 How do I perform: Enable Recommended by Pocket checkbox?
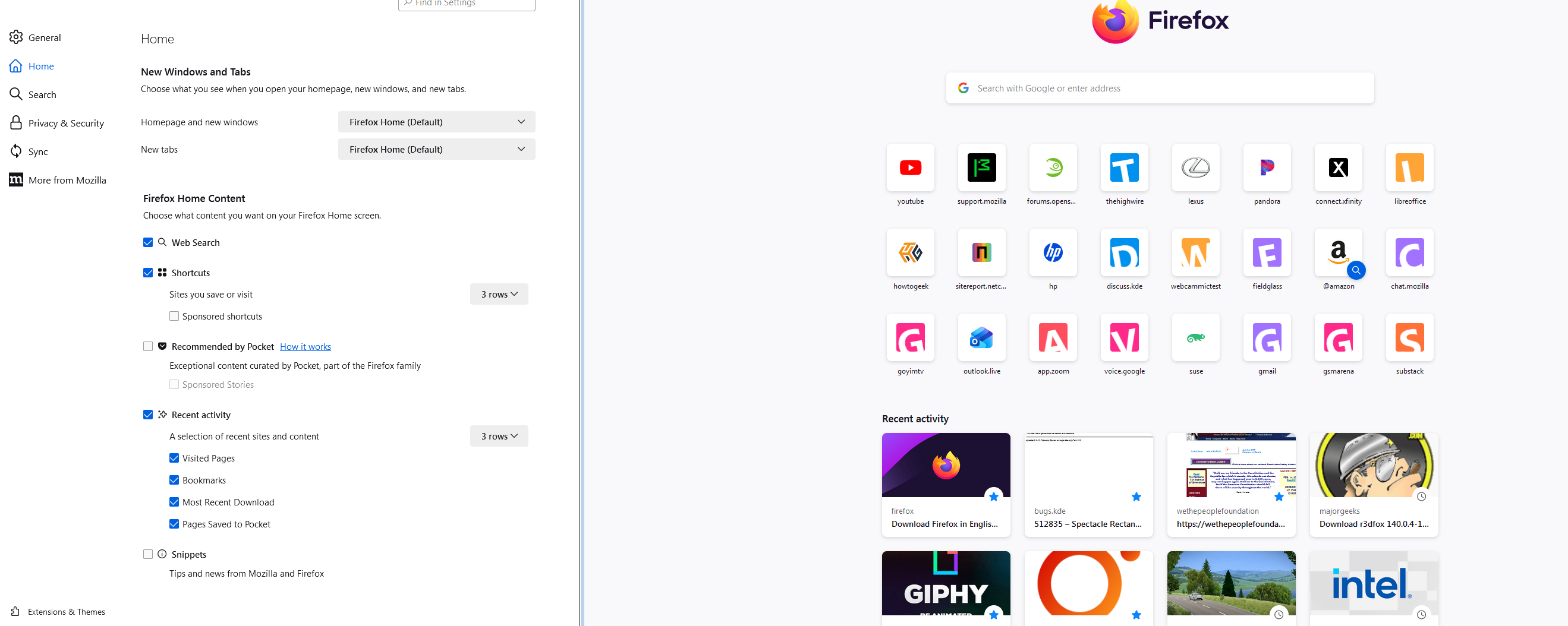(148, 347)
